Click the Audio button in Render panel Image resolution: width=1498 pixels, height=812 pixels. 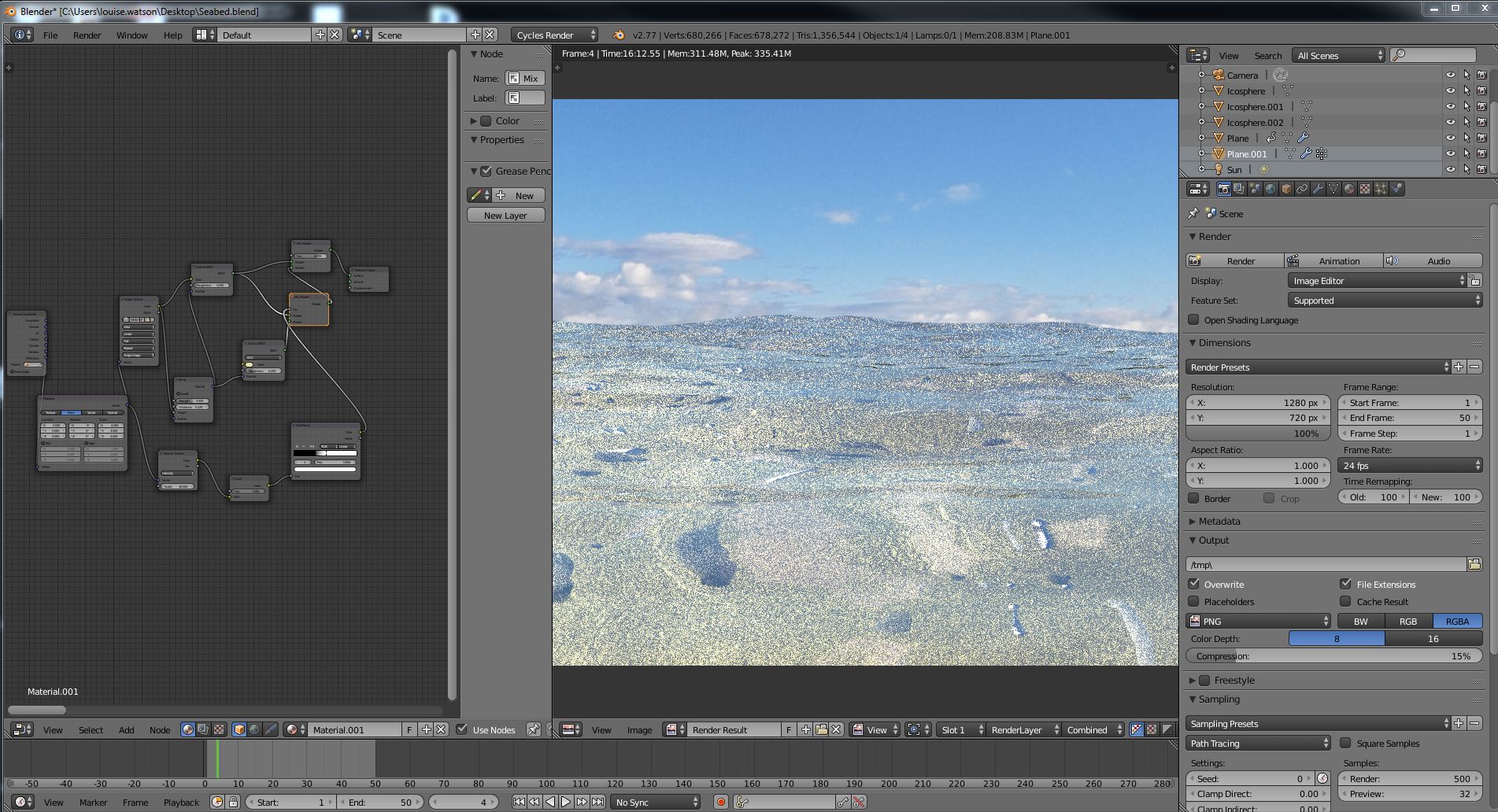tap(1433, 260)
